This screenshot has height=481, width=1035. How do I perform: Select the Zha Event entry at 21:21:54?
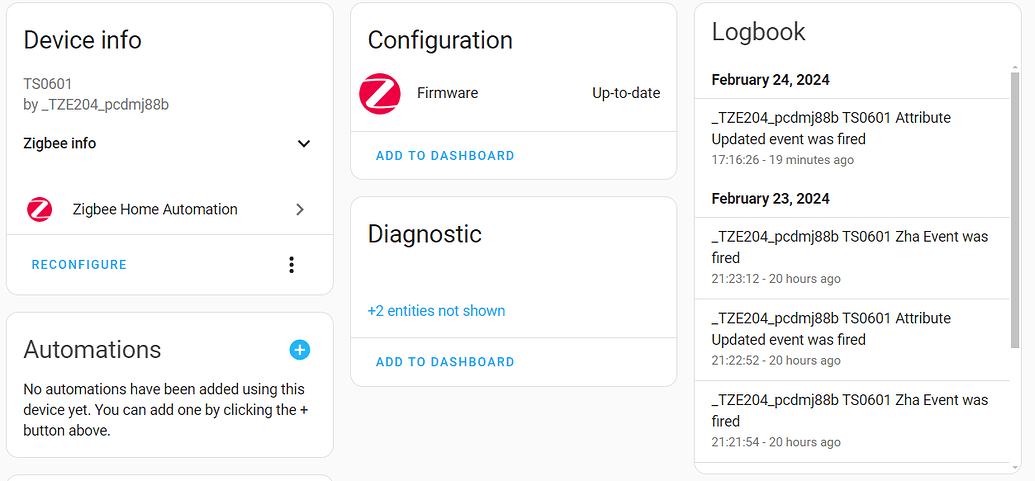(x=851, y=422)
